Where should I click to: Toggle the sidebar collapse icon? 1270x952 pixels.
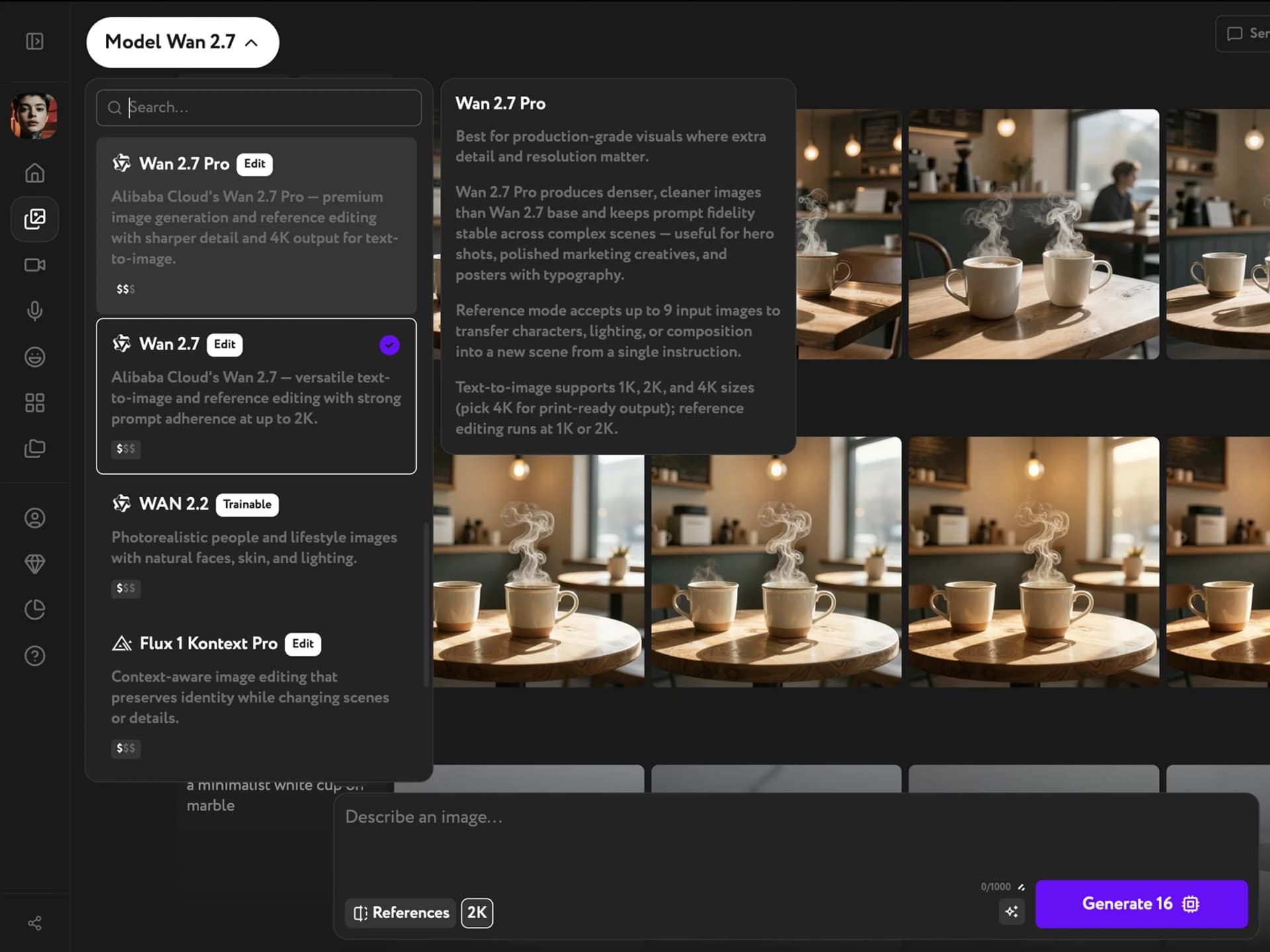(x=34, y=41)
